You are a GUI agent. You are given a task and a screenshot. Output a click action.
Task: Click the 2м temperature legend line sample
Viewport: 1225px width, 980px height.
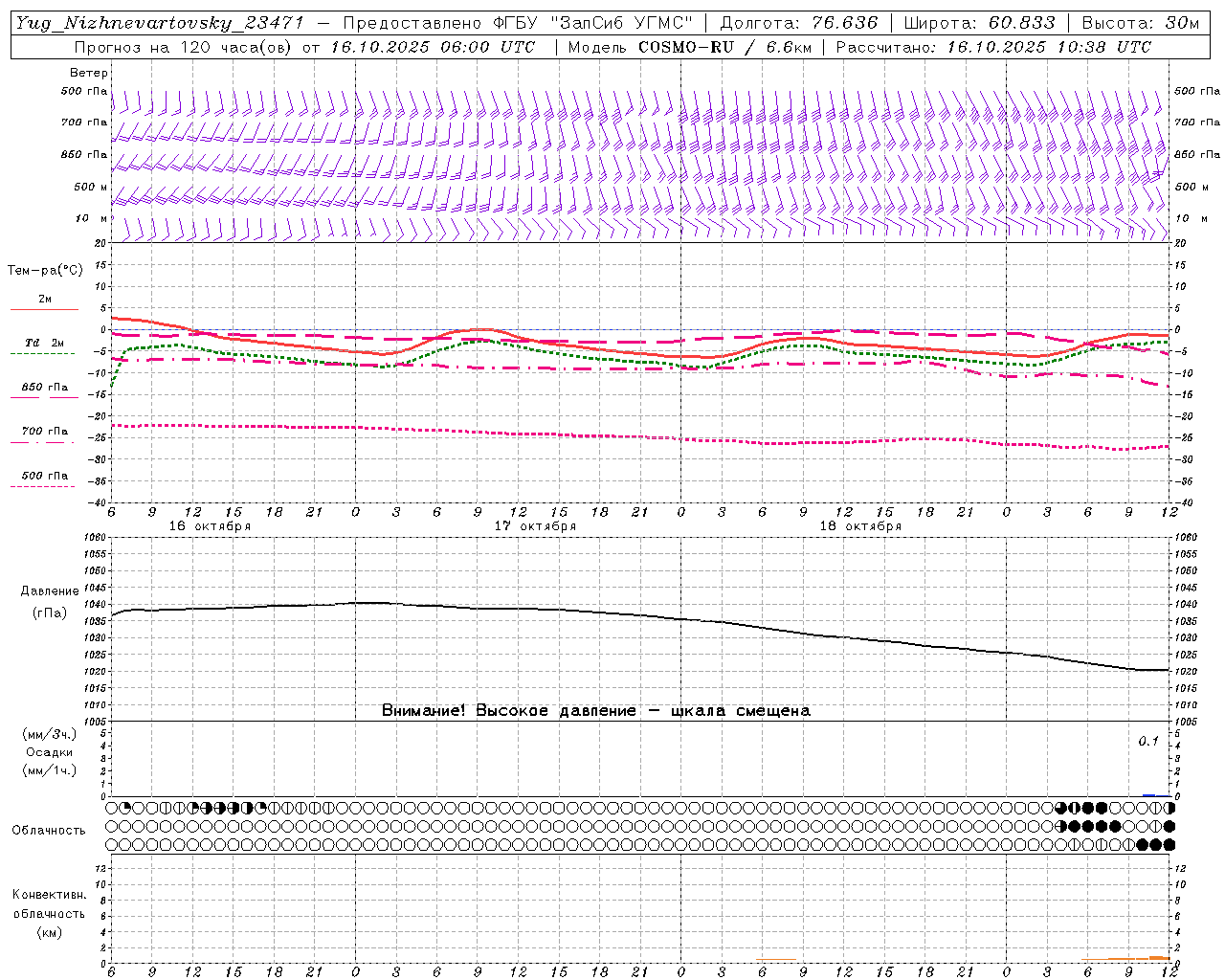[x=44, y=309]
